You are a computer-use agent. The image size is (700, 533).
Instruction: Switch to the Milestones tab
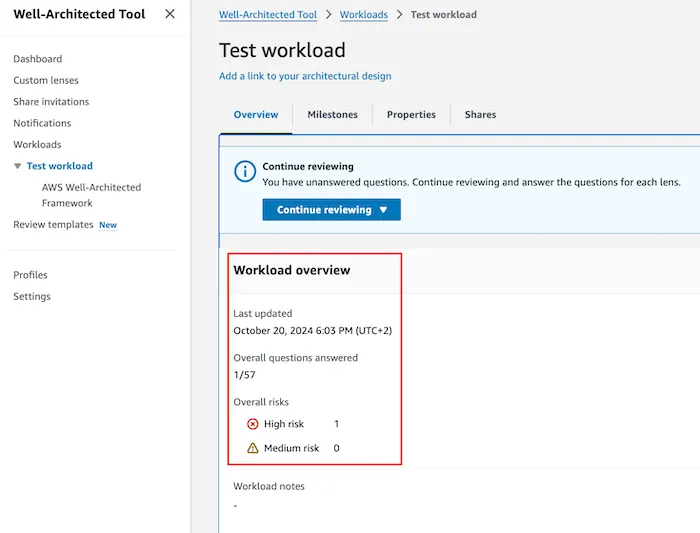point(333,115)
